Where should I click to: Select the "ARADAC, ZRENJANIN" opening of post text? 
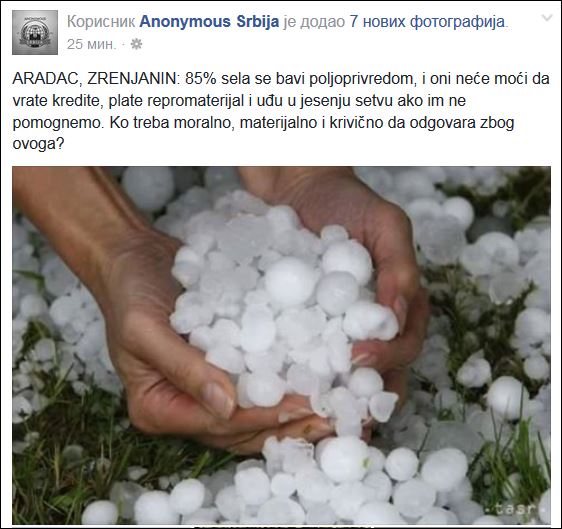click(x=95, y=79)
